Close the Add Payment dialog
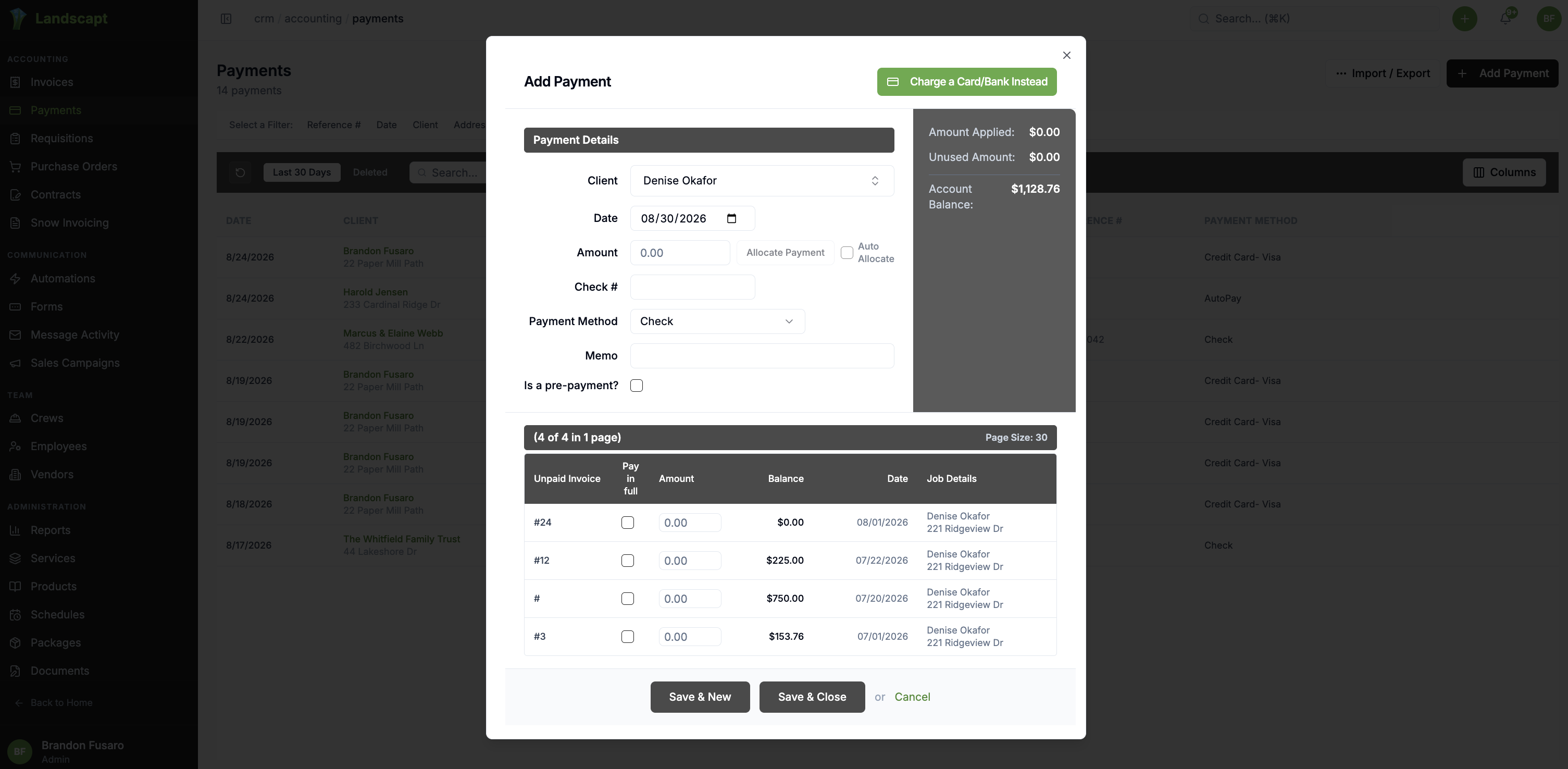The height and width of the screenshot is (769, 1568). [1066, 55]
